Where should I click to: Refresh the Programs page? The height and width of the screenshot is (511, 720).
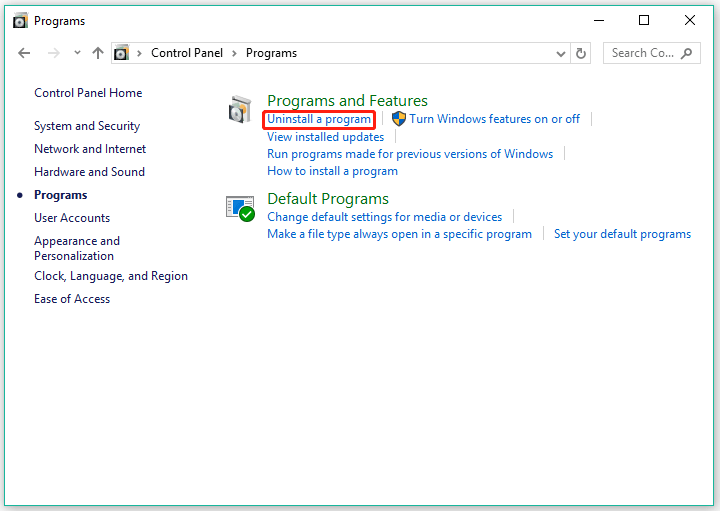(x=580, y=53)
